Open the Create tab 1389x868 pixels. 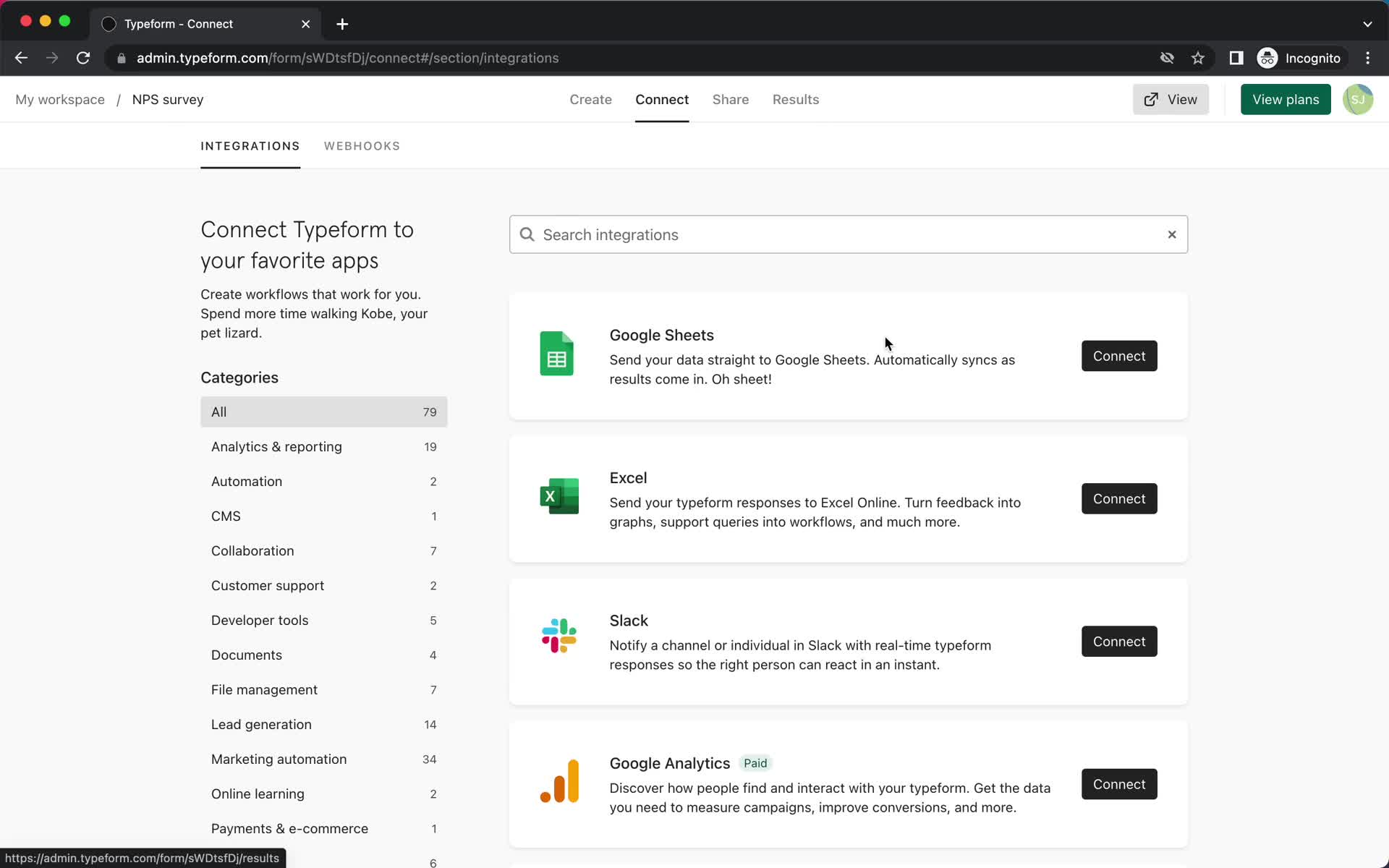(590, 99)
